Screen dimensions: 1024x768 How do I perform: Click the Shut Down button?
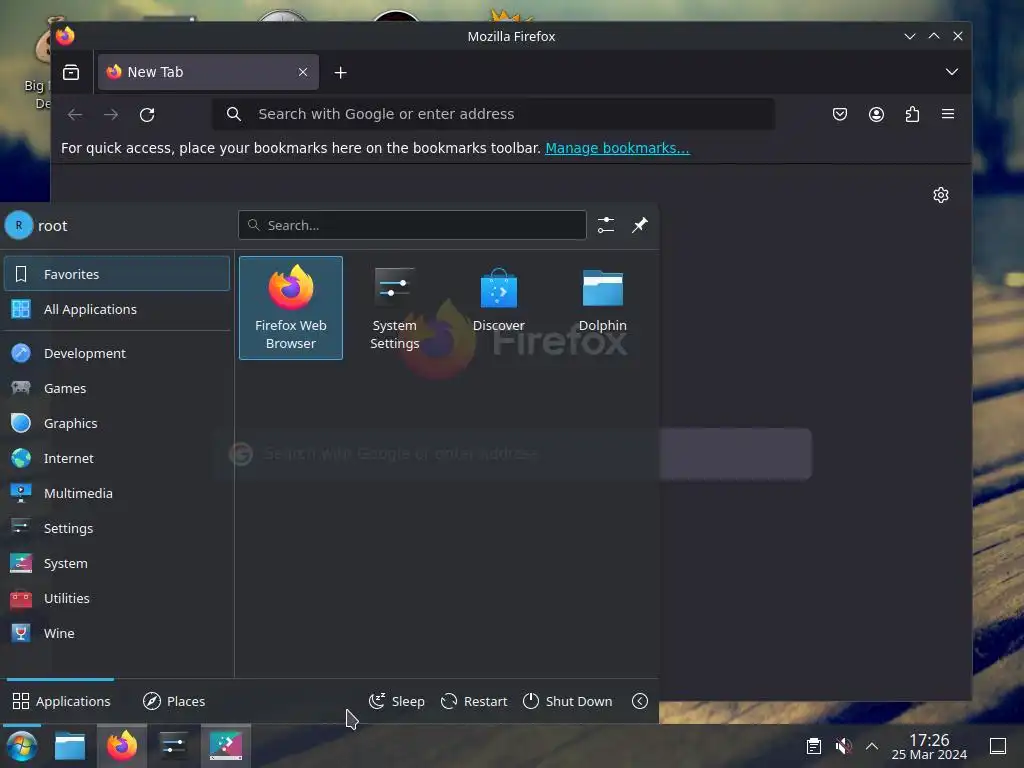click(x=568, y=701)
